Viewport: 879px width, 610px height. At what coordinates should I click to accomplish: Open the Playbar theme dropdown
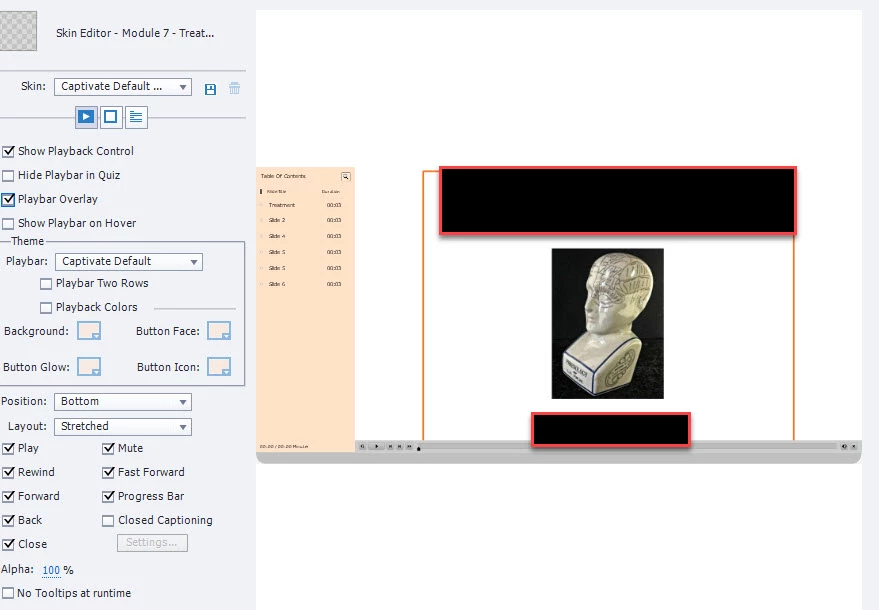pos(129,262)
